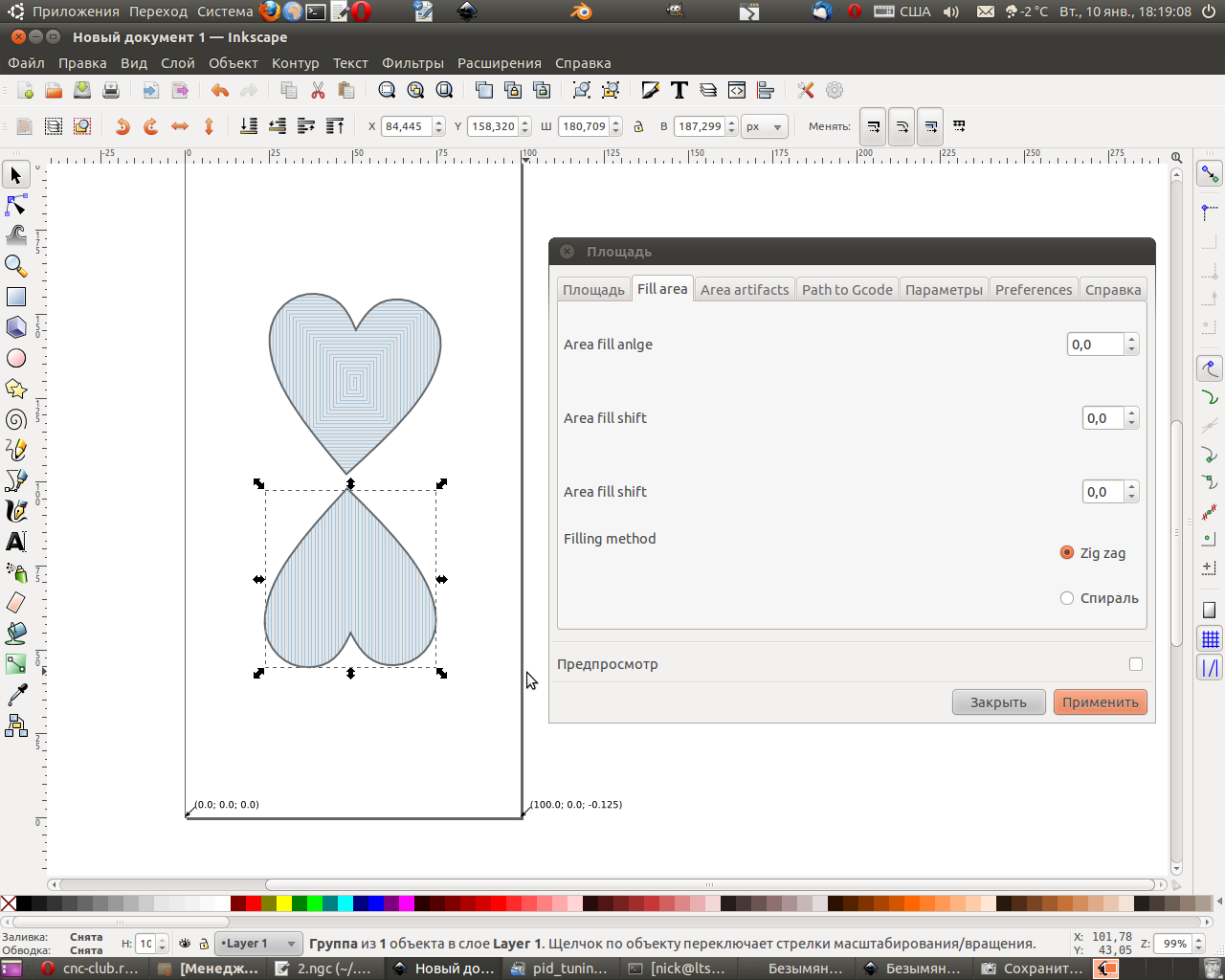Select the Eraser tool

point(16,603)
